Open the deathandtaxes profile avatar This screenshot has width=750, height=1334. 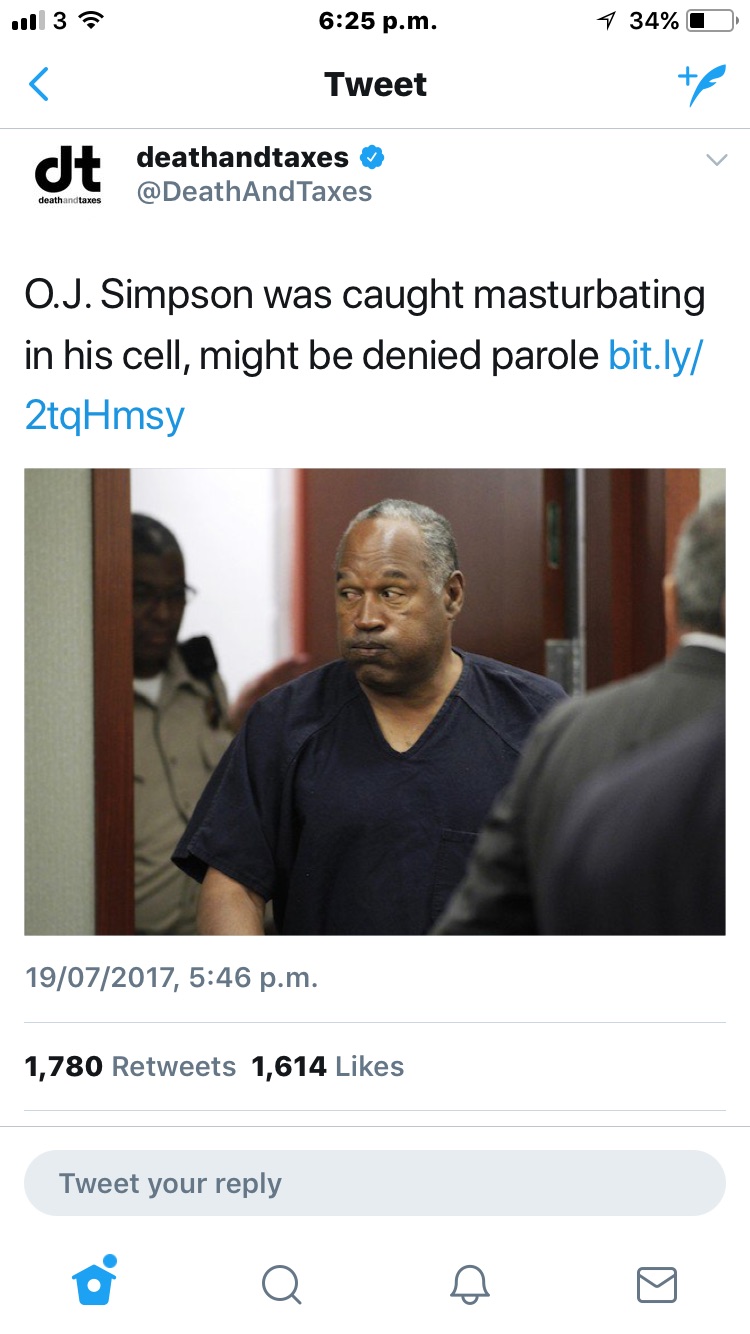[x=69, y=174]
